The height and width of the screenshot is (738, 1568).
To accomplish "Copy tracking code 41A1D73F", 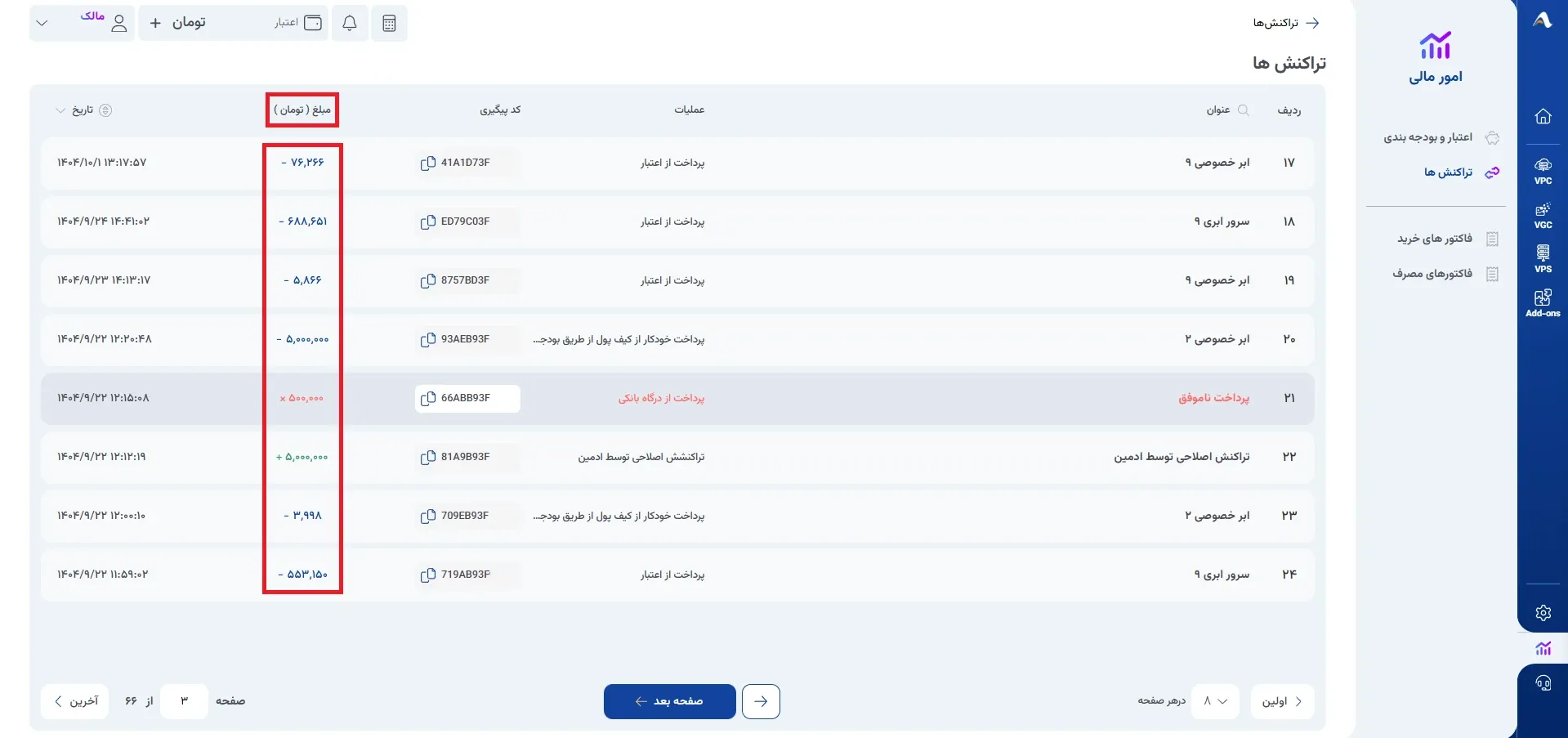I will pyautogui.click(x=427, y=163).
